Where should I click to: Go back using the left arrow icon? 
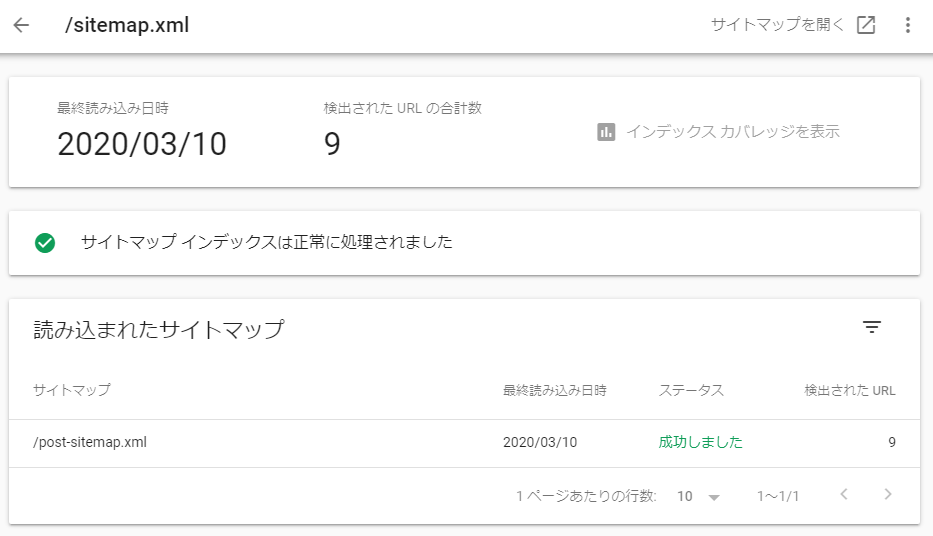click(21, 25)
